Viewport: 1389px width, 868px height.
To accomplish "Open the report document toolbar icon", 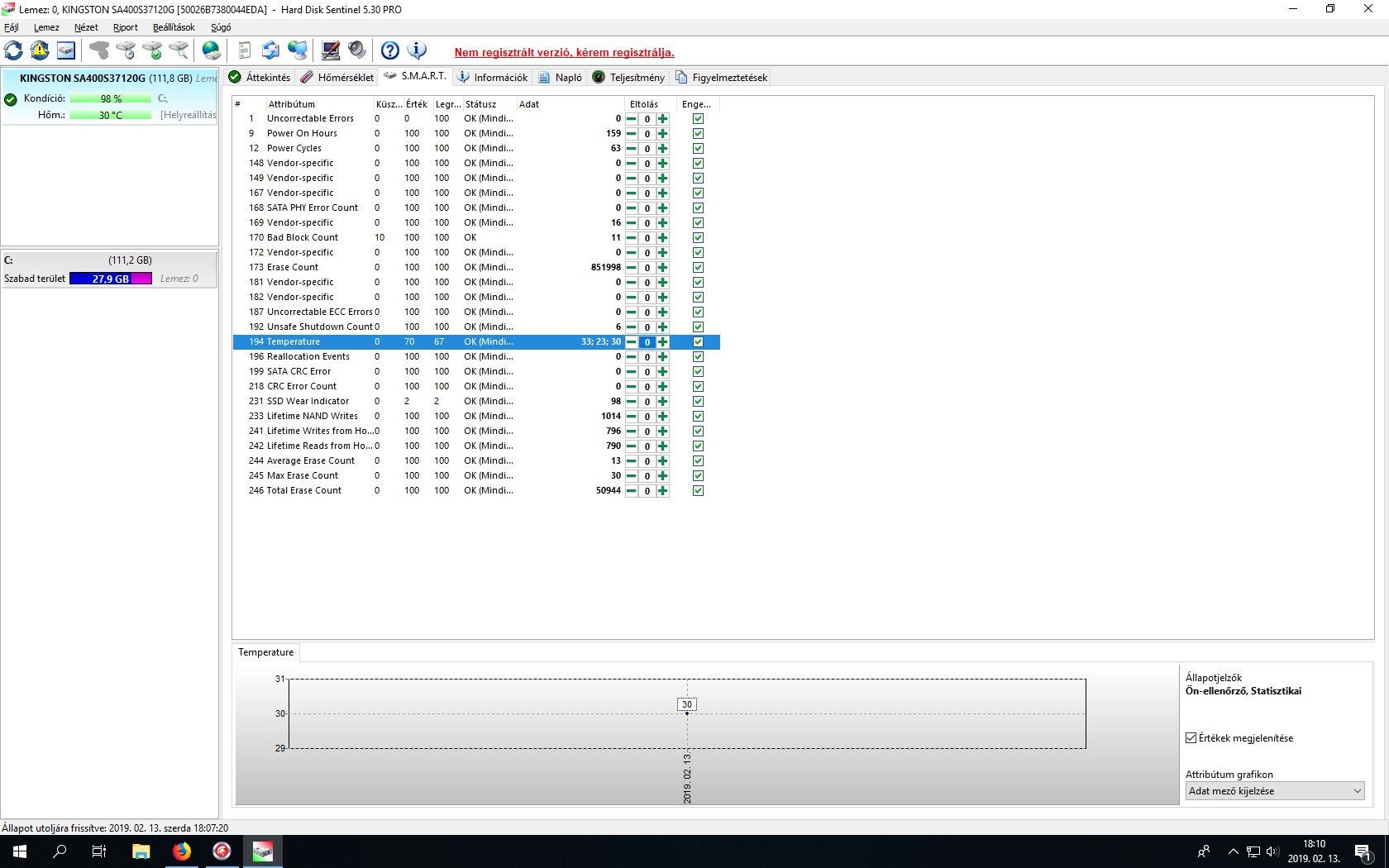I will [x=245, y=50].
